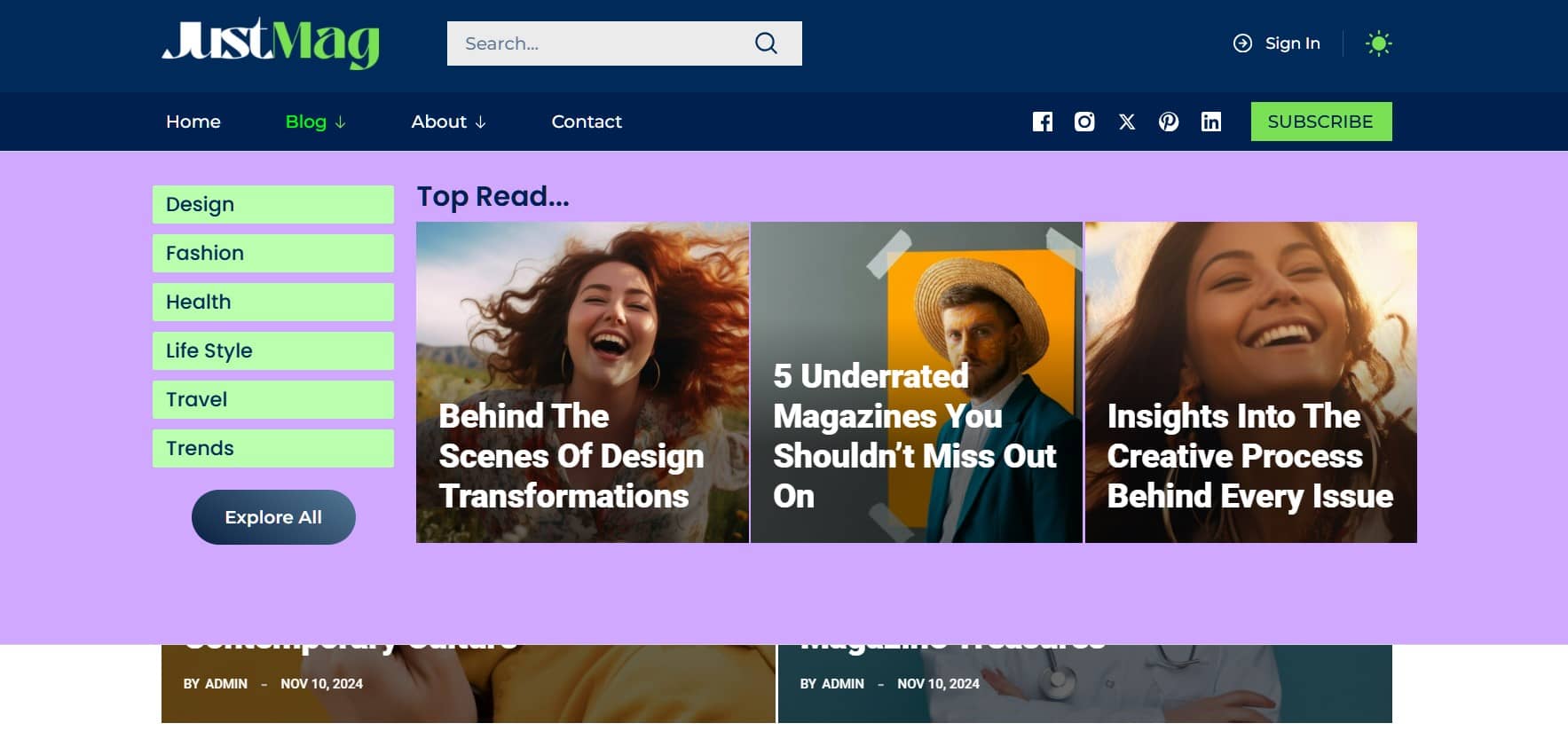Open the Life Style category
The width and height of the screenshot is (1568, 747).
pos(272,350)
